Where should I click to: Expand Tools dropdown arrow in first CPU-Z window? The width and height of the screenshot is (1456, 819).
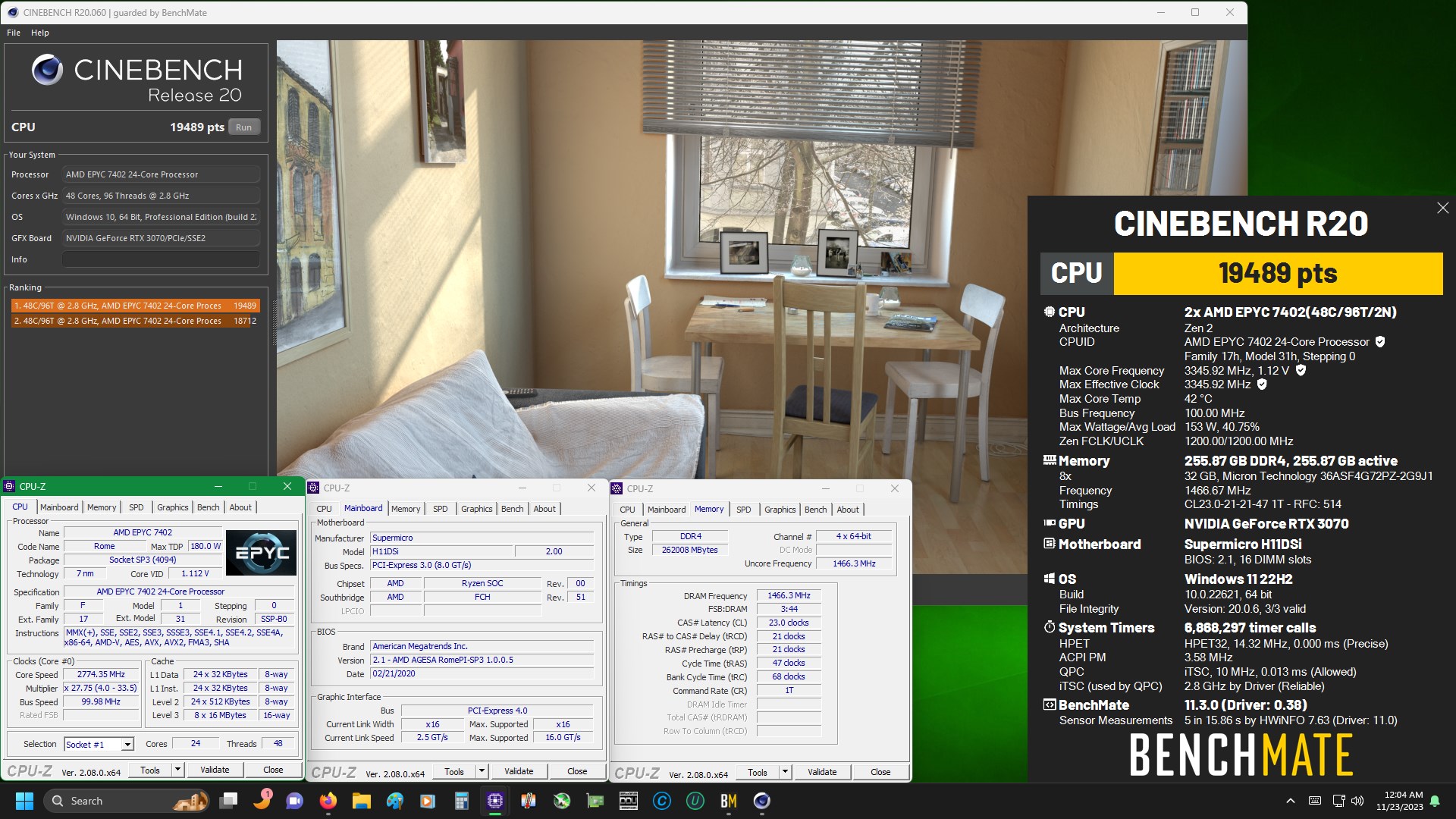(x=178, y=770)
